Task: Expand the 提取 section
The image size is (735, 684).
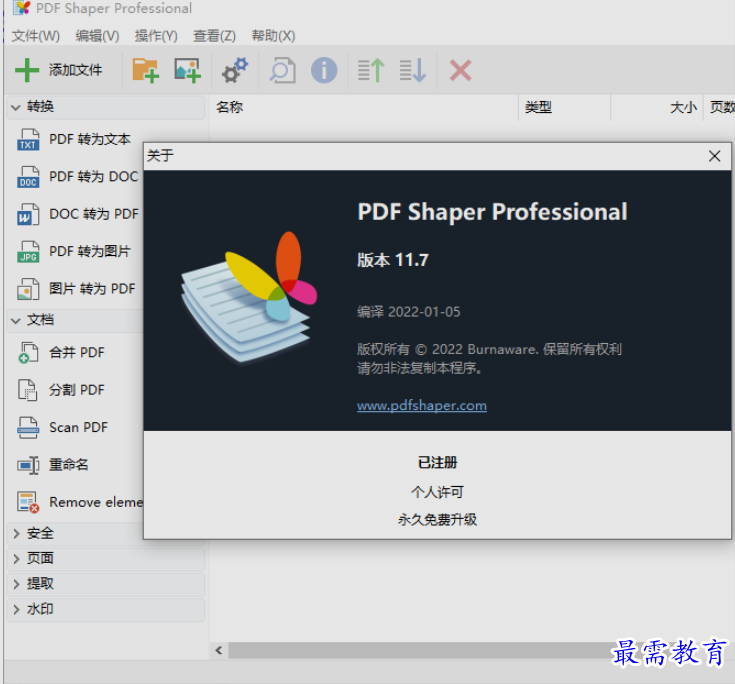Action: click(x=16, y=584)
